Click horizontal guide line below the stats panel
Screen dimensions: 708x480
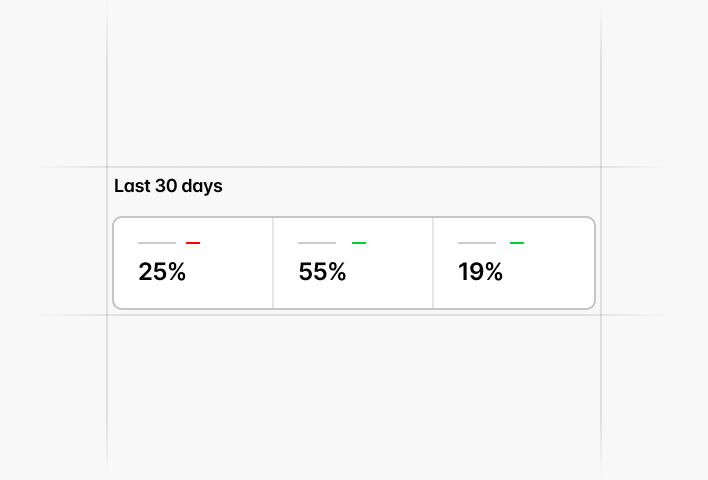[350, 315]
